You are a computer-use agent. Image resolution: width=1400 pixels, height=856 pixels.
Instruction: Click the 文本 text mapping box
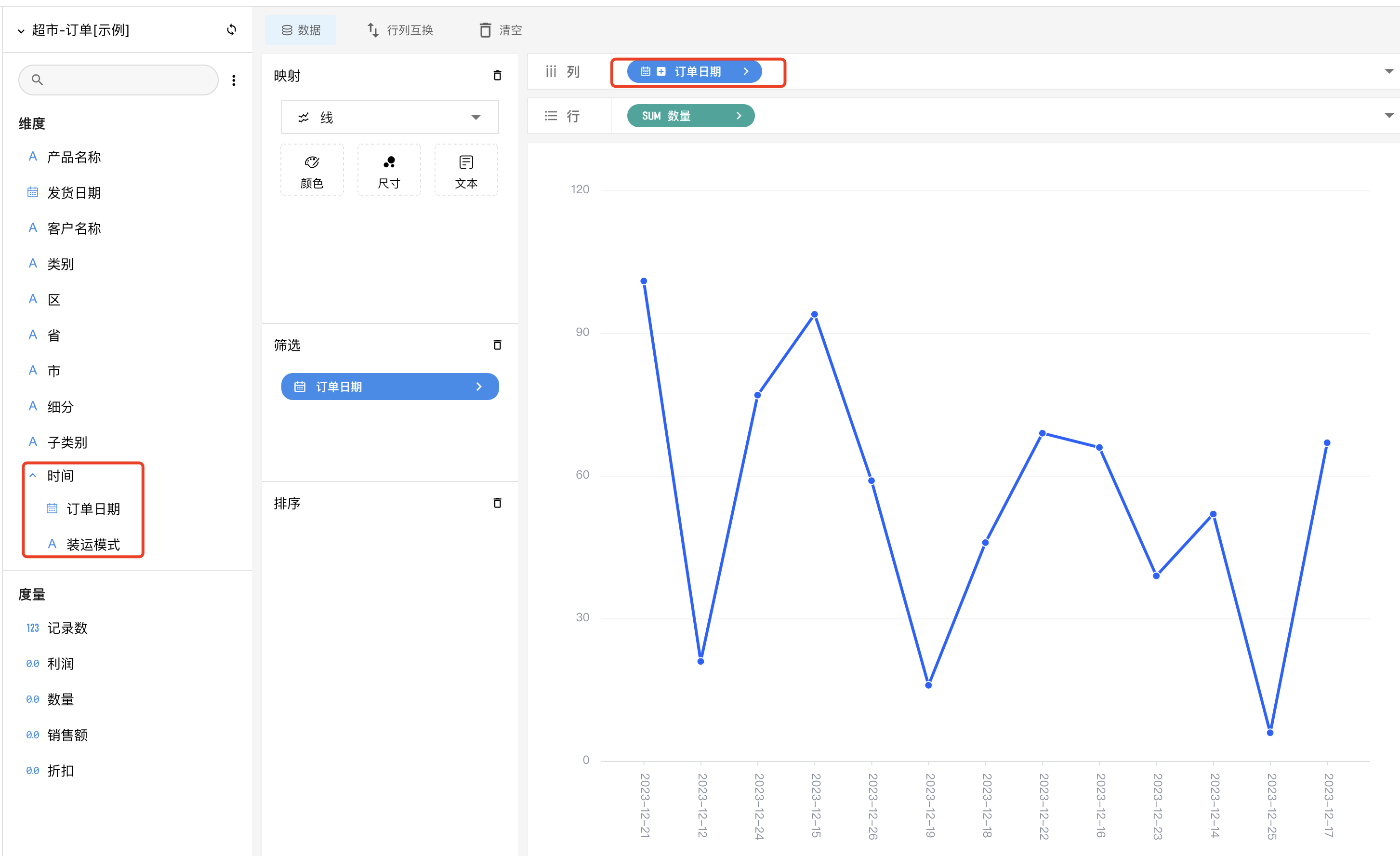[466, 171]
